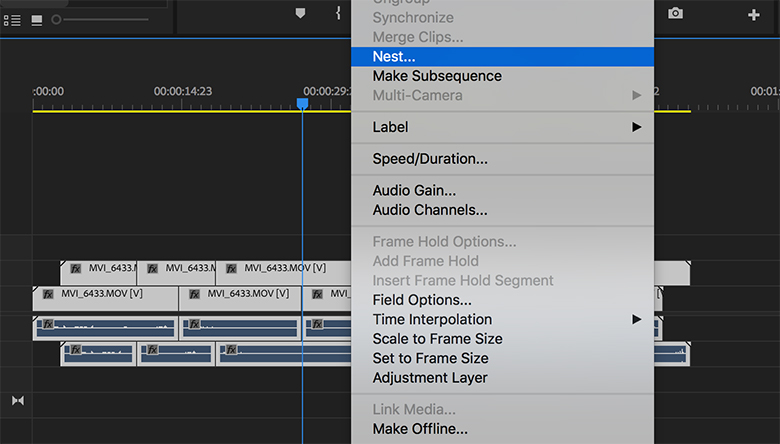Choose Make Offline... from the menu
This screenshot has width=780, height=444.
(502, 429)
